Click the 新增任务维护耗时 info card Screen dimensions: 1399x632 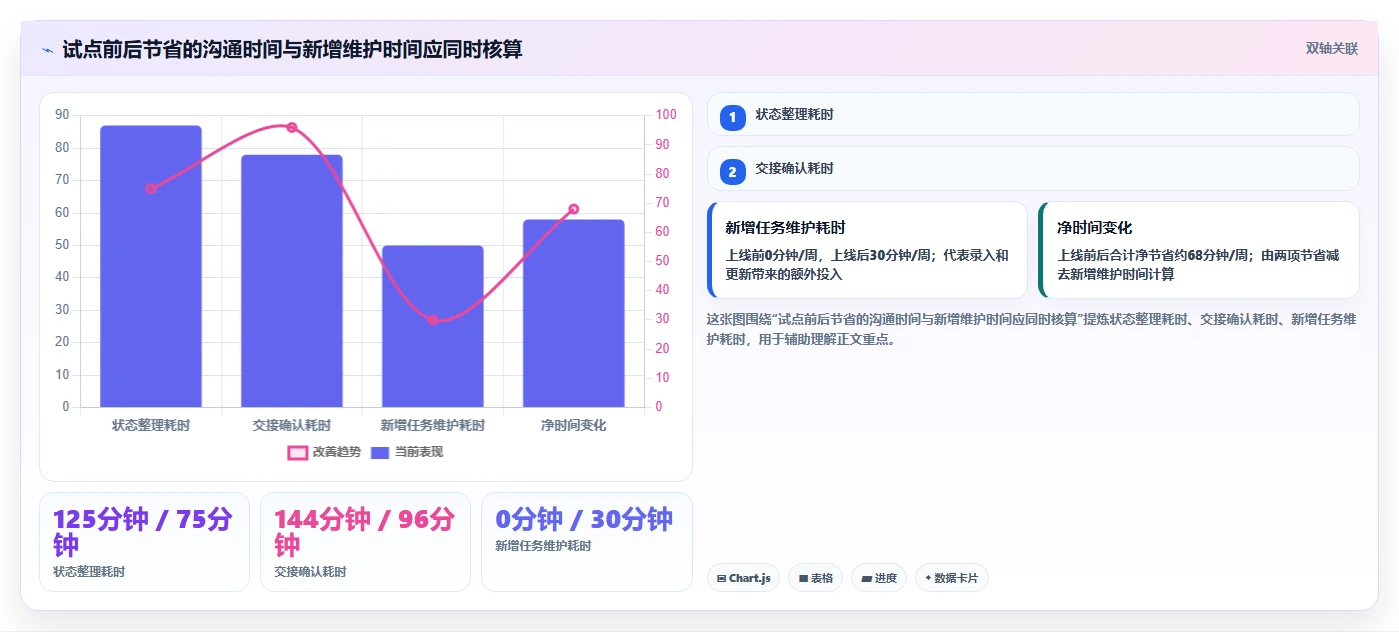pyautogui.click(x=867, y=250)
